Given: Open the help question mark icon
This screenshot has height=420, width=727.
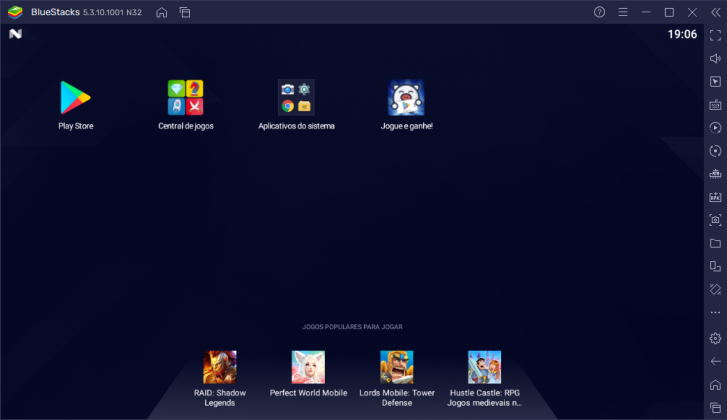Looking at the screenshot, I should [599, 12].
